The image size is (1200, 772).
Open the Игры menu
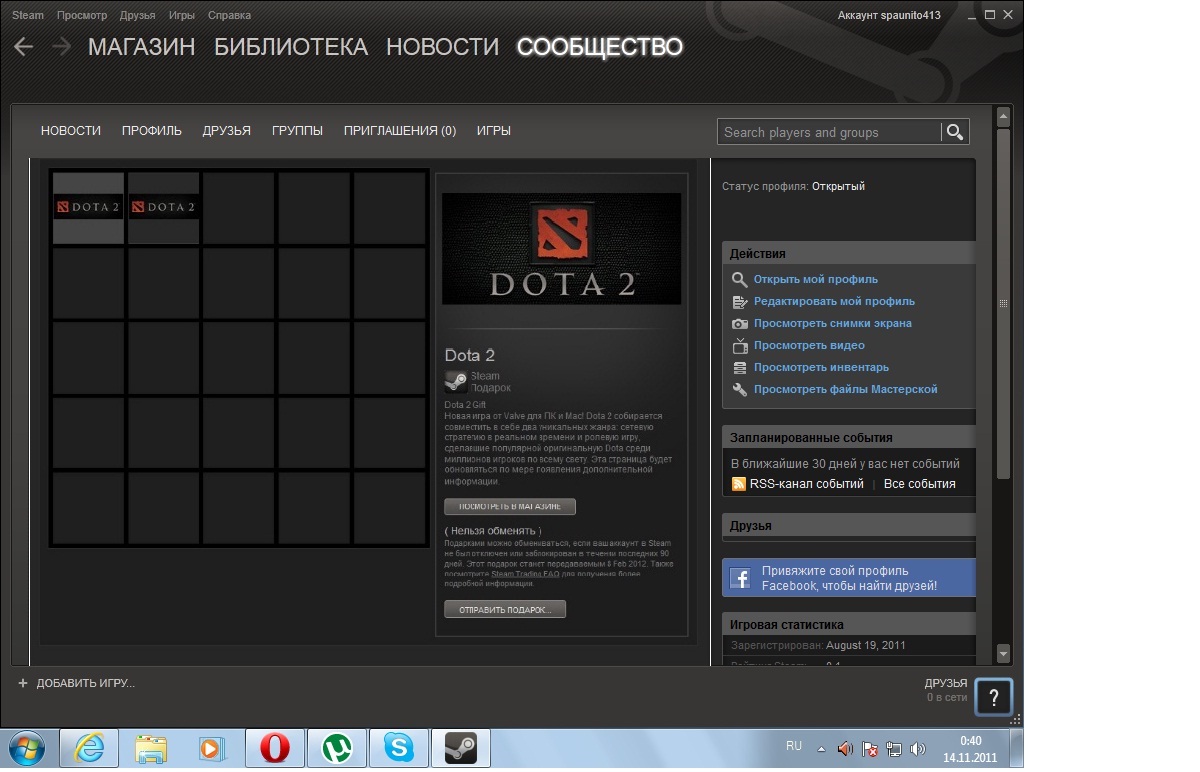pos(182,16)
